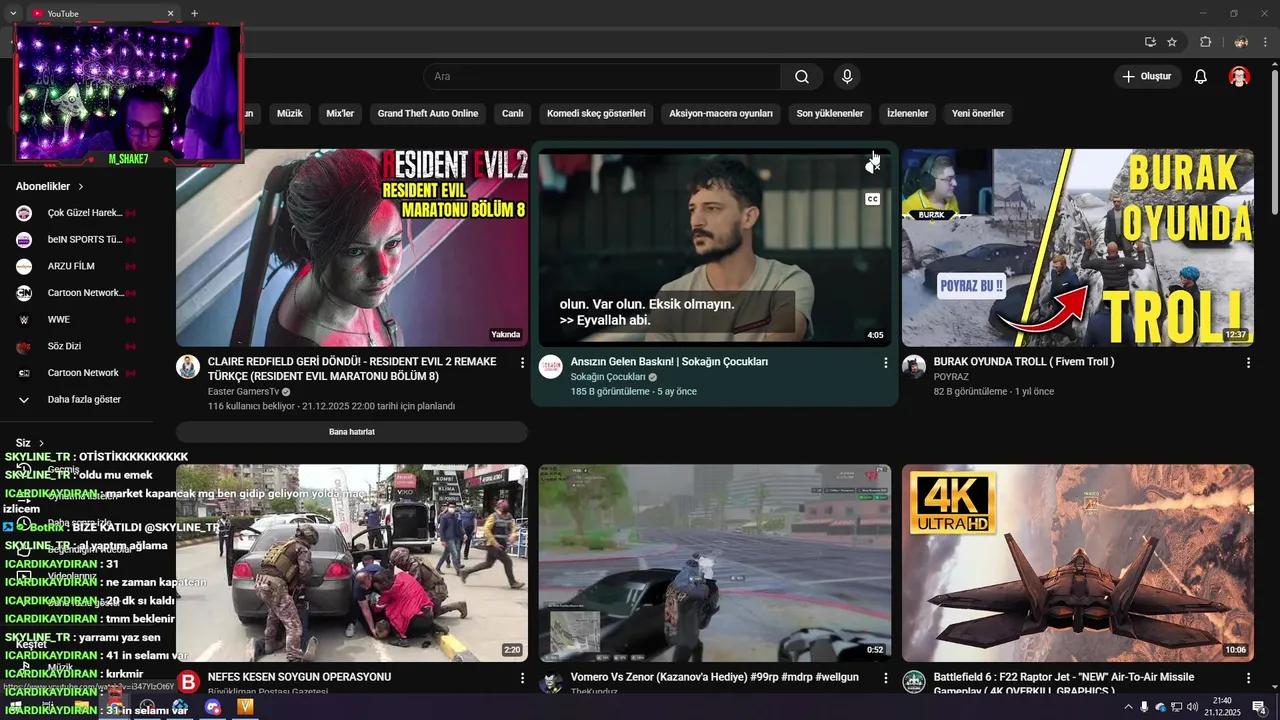
Task: Open the notifications bell
Action: [x=1201, y=77]
